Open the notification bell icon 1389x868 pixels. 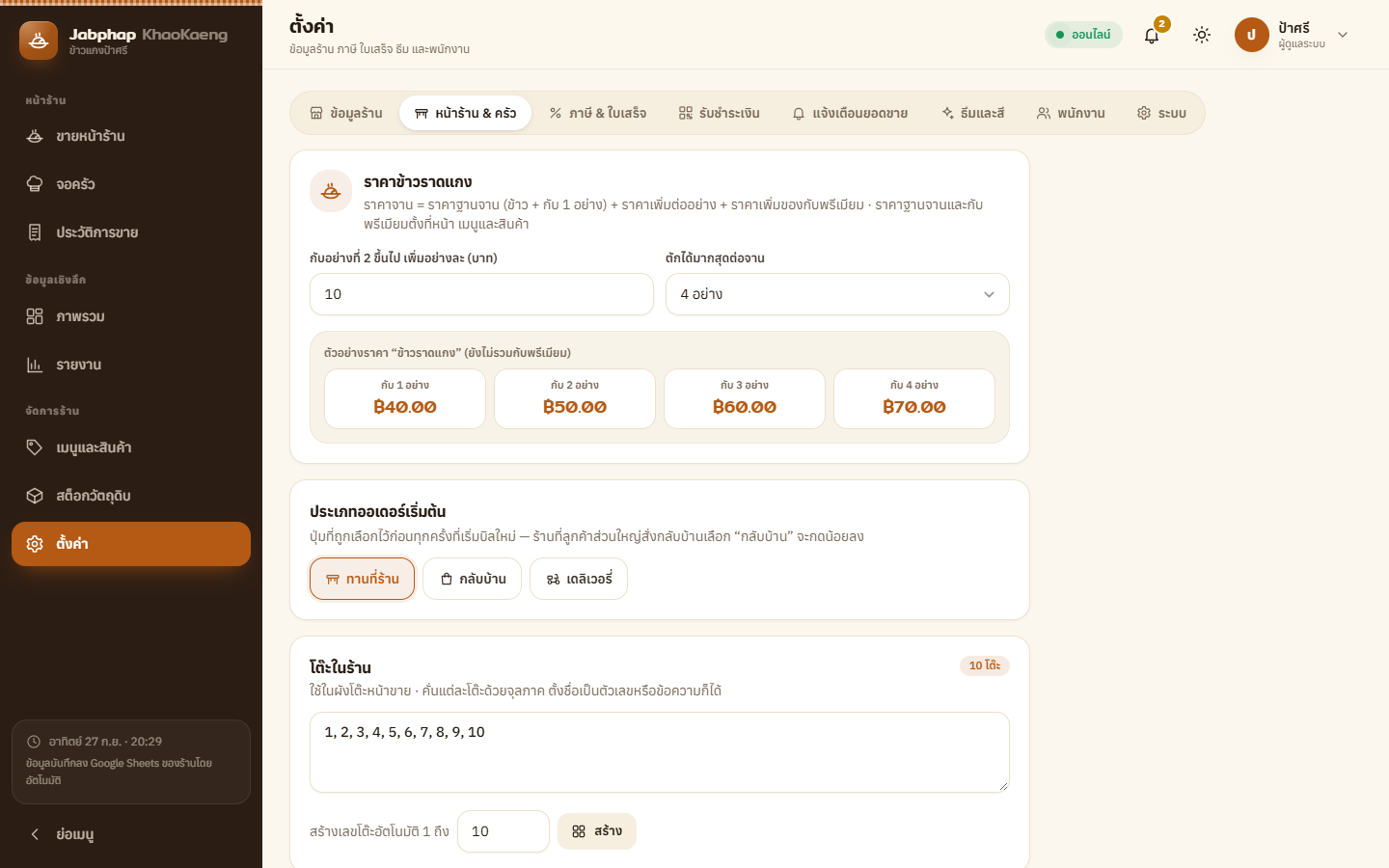tap(1152, 35)
